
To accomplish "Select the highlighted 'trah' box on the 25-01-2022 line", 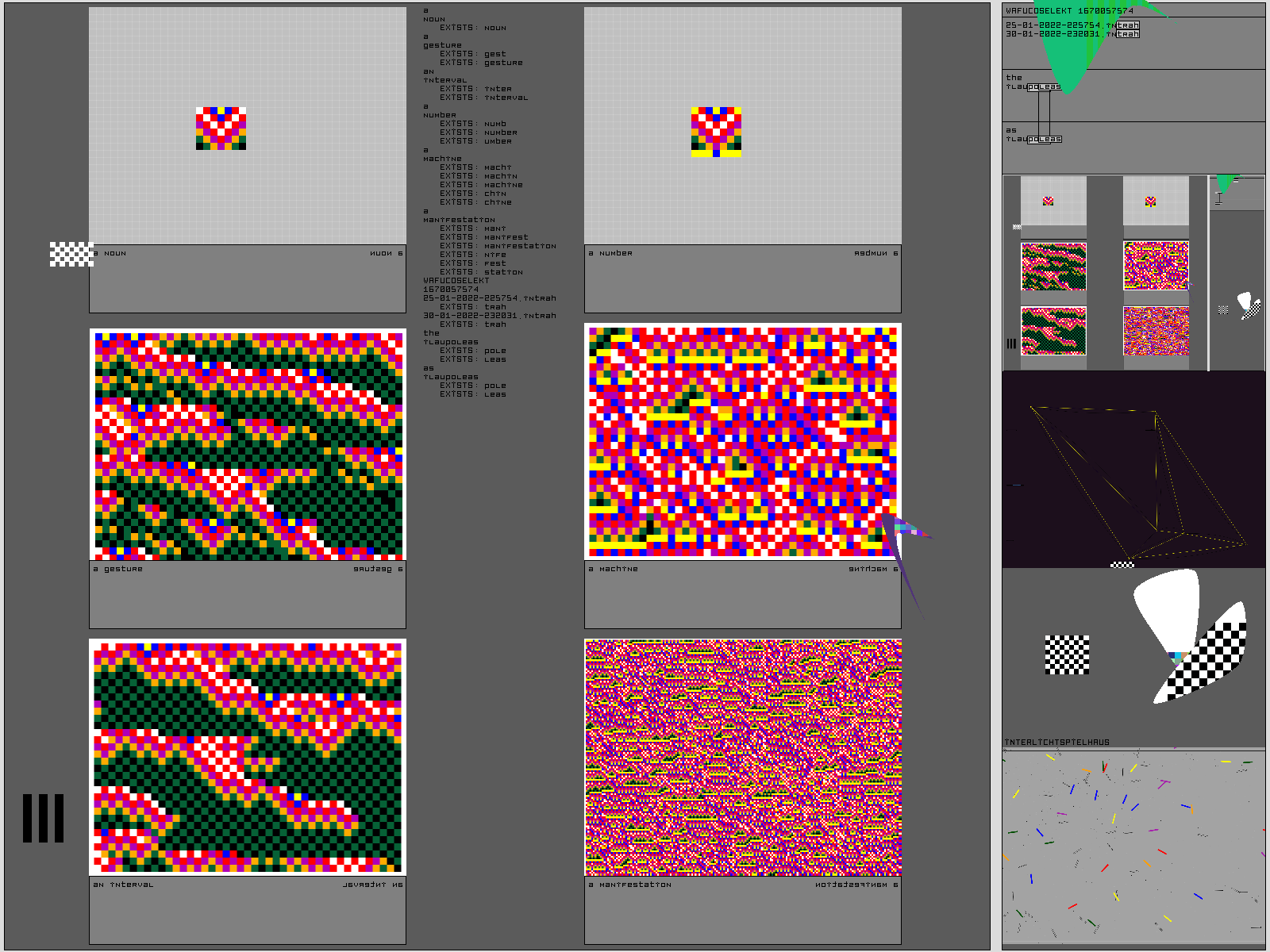I will pyautogui.click(x=1128, y=25).
